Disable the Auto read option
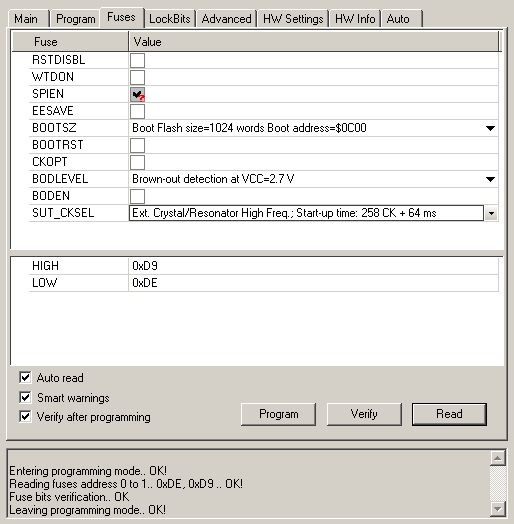Viewport: 514px width, 524px height. click(x=25, y=377)
